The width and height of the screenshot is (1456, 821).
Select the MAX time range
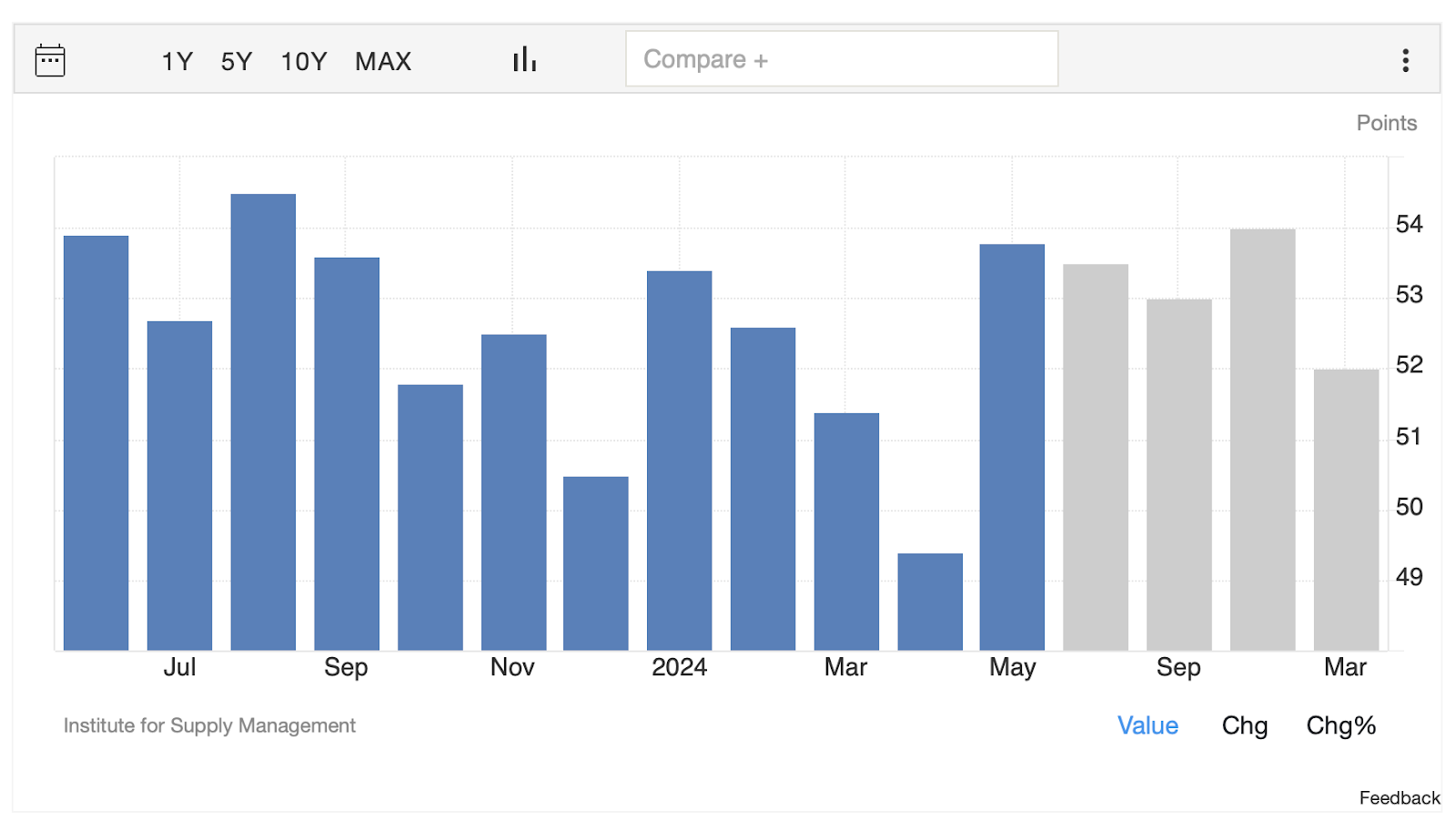383,61
